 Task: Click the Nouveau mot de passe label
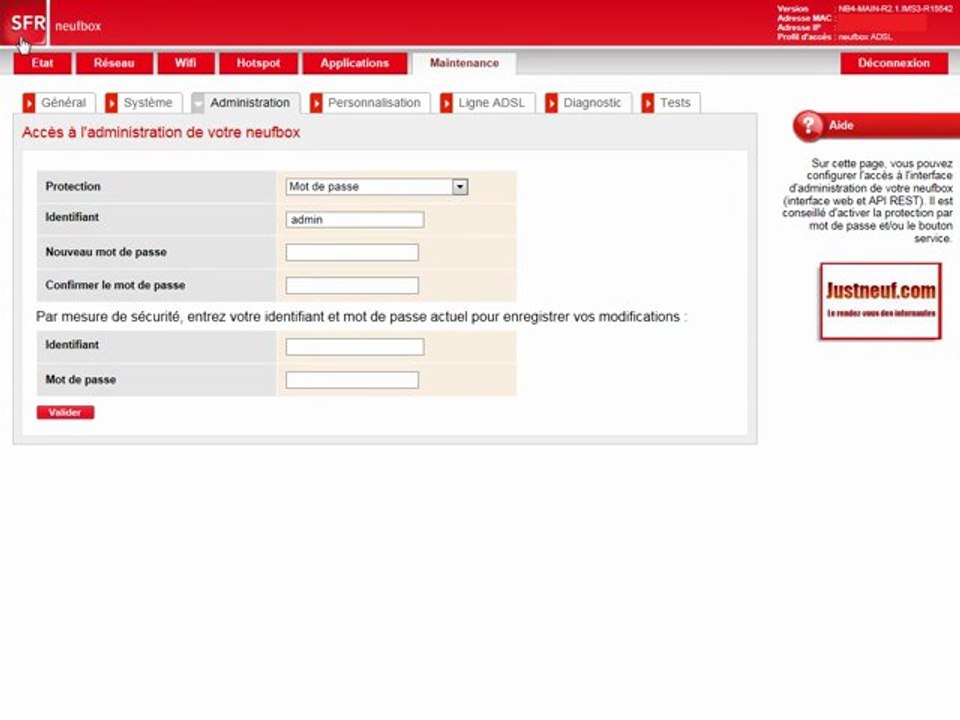coord(106,252)
